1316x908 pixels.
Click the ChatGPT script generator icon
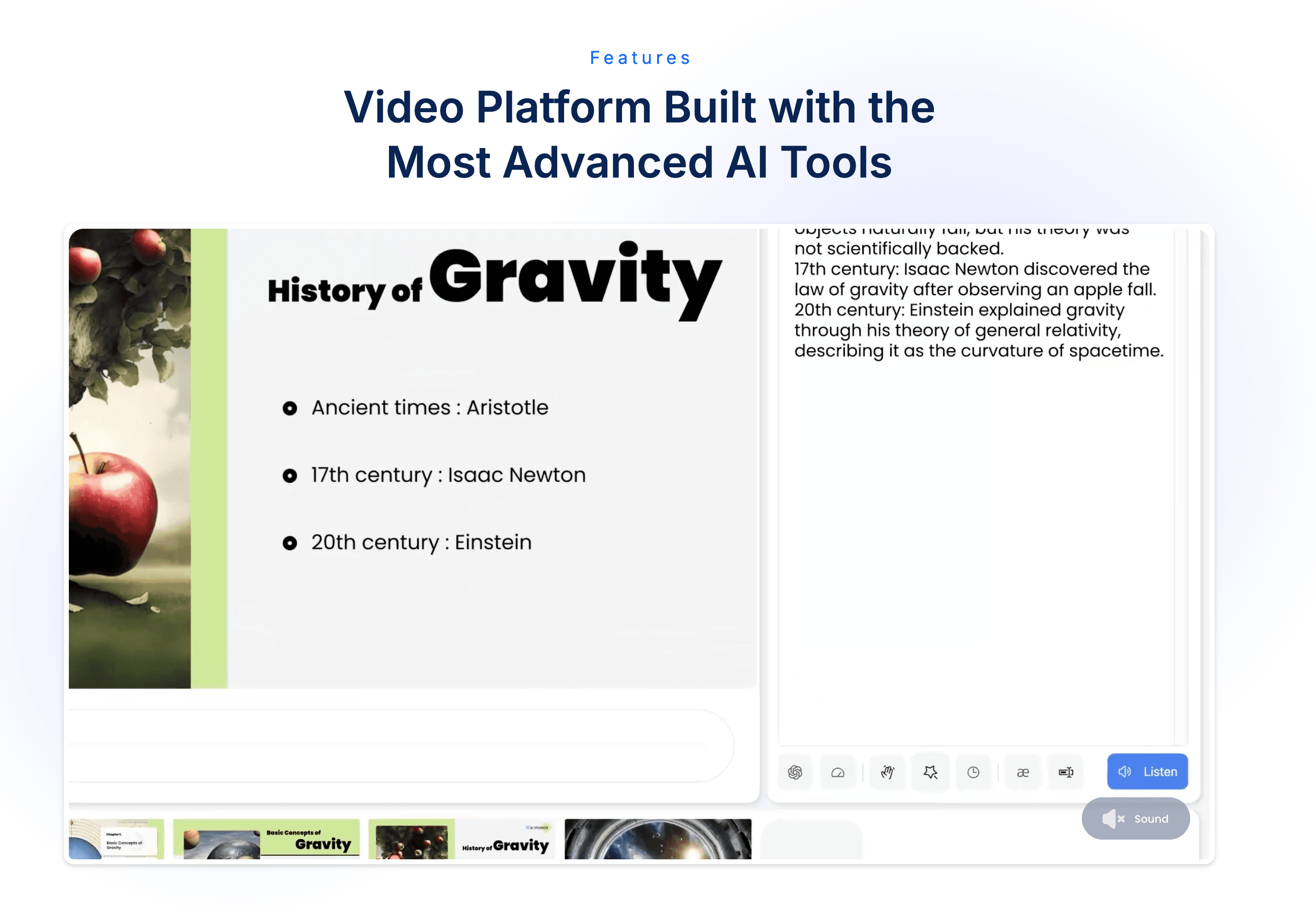795,772
